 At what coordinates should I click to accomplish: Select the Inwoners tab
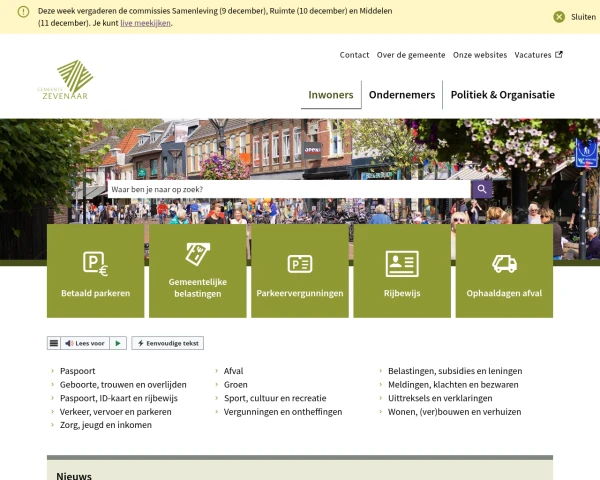(x=330, y=95)
